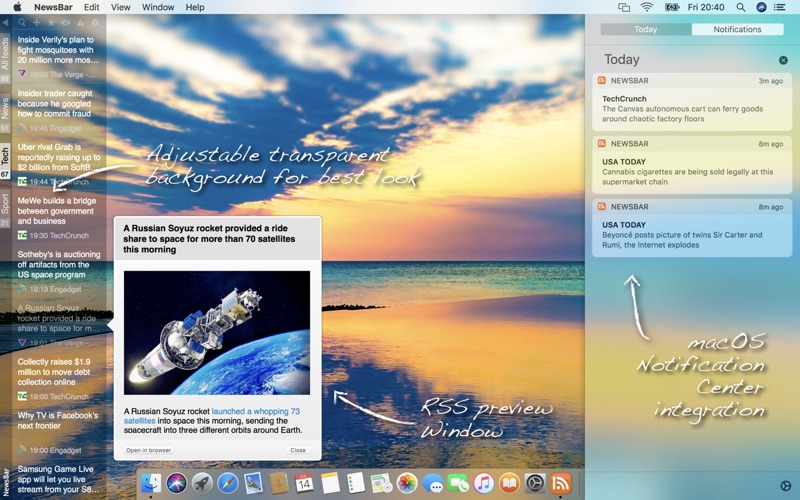800x500 pixels.
Task: Open USA TODAY Beyoncé twins notification
Action: pyautogui.click(x=692, y=228)
